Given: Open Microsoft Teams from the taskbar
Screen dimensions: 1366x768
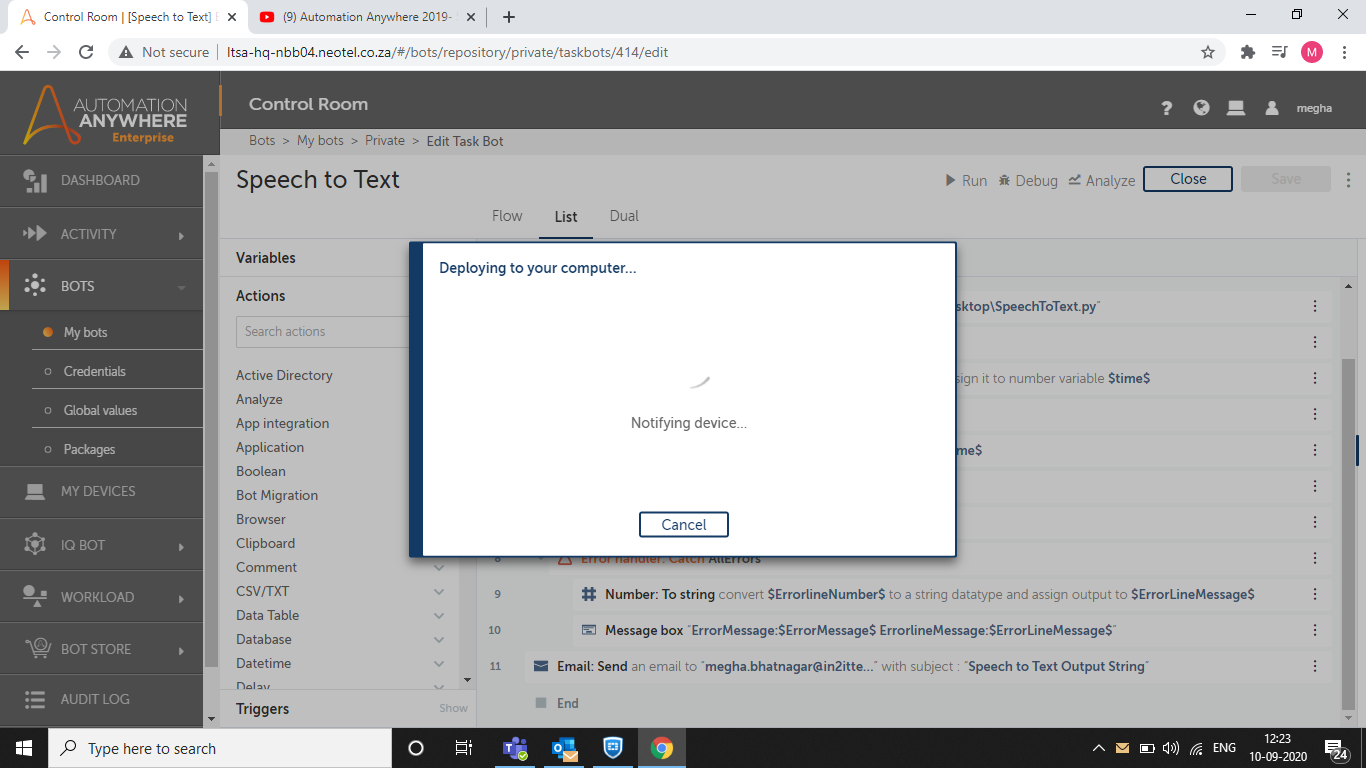Looking at the screenshot, I should point(514,748).
